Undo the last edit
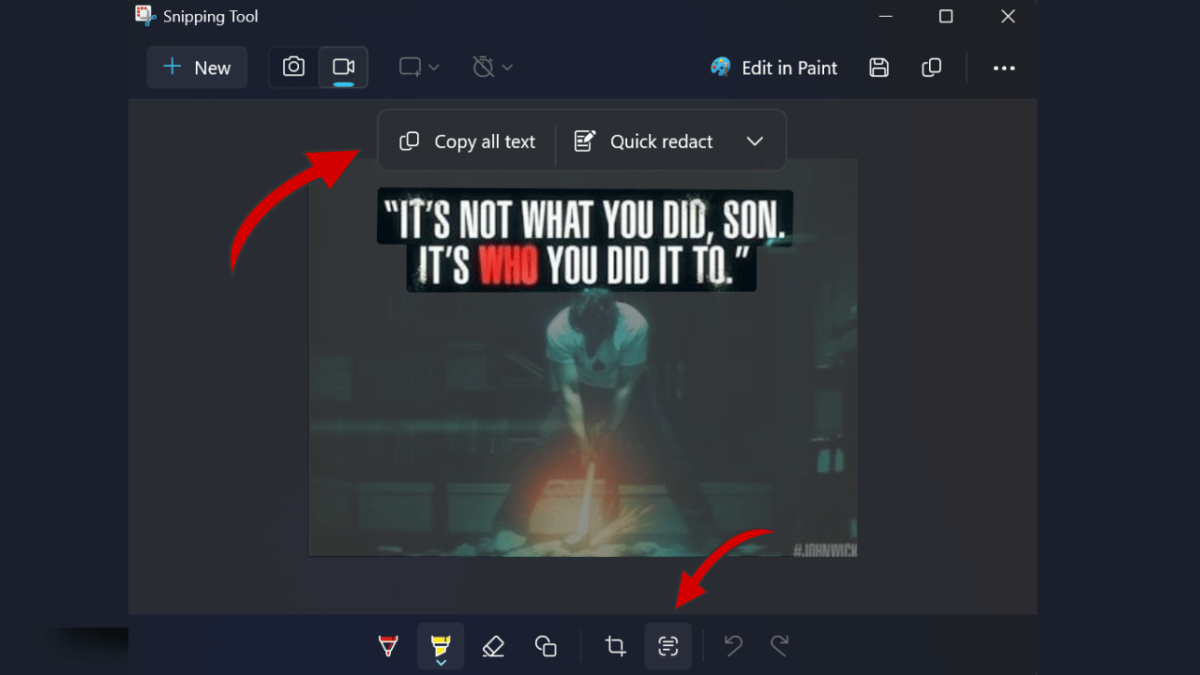 (733, 647)
